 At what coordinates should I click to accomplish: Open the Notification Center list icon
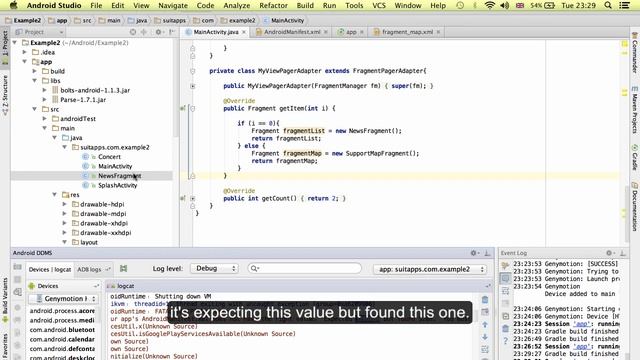pos(624,5)
